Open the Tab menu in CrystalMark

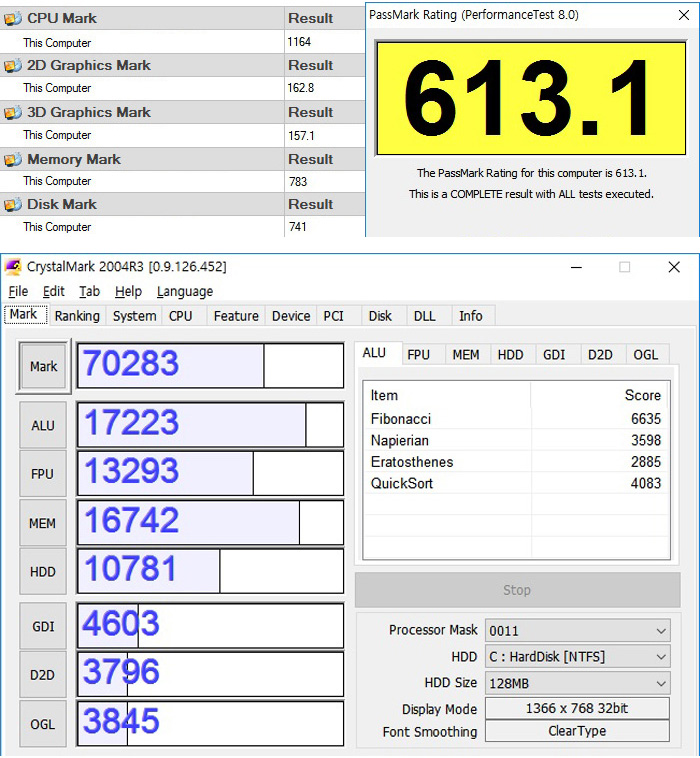[89, 292]
